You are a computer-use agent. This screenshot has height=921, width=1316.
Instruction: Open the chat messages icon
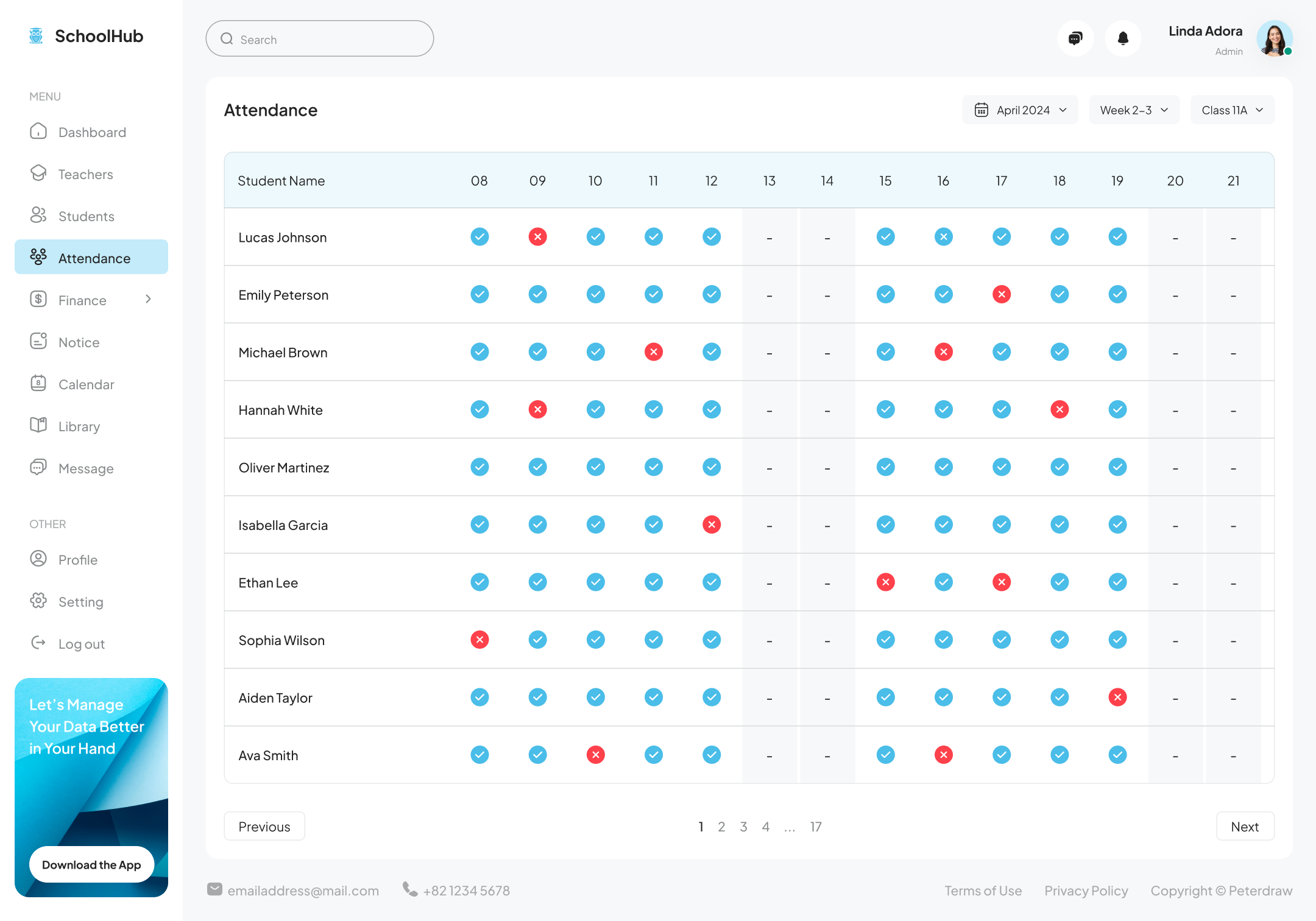pos(1075,38)
